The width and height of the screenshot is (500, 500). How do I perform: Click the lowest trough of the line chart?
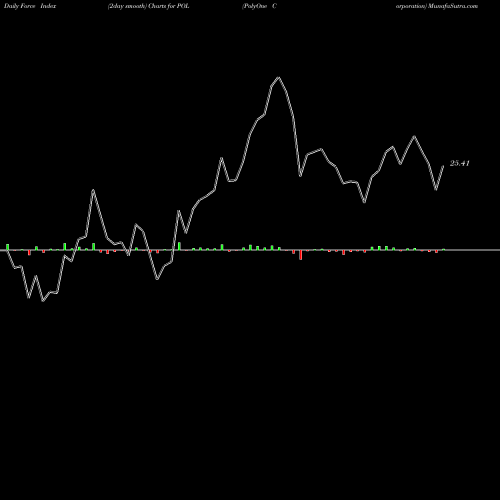43,301
